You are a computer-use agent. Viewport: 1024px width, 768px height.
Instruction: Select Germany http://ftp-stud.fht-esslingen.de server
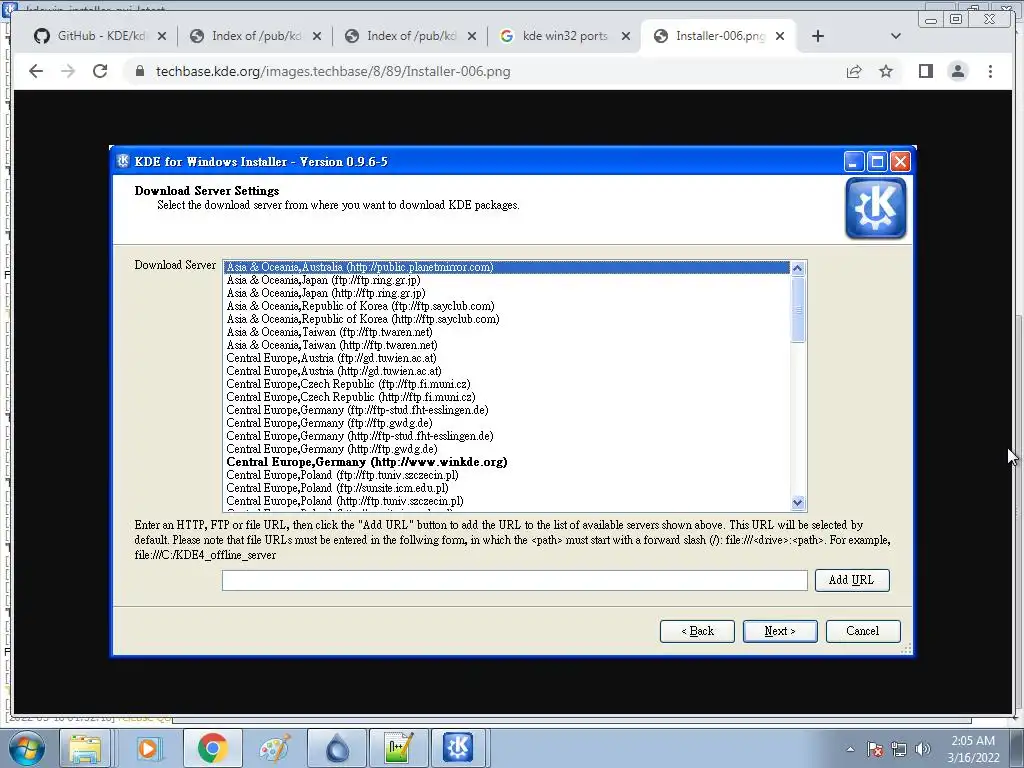[506, 436]
